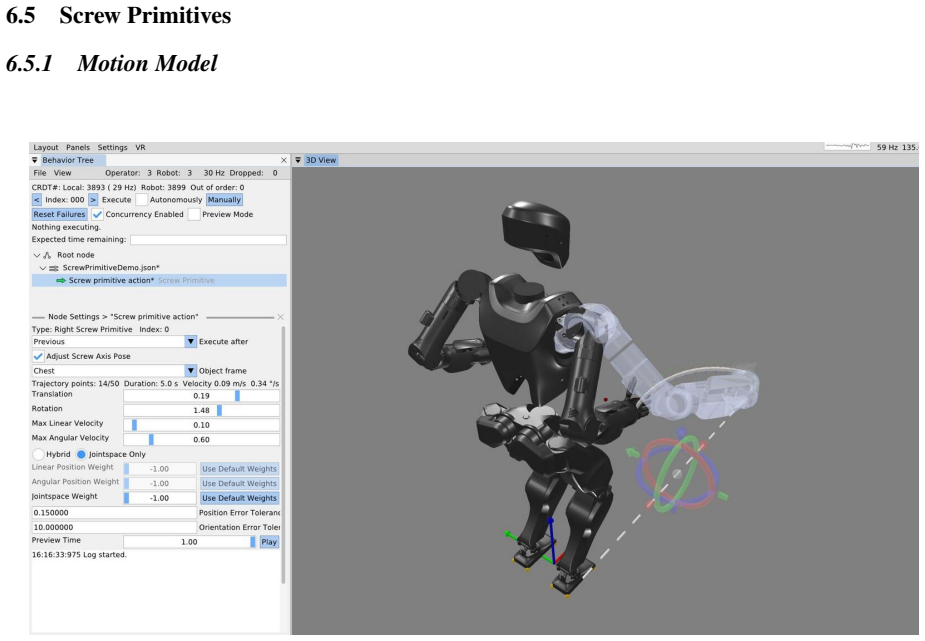Adjust the Jointspace Weight slider
The image size is (925, 641).
click(160, 498)
